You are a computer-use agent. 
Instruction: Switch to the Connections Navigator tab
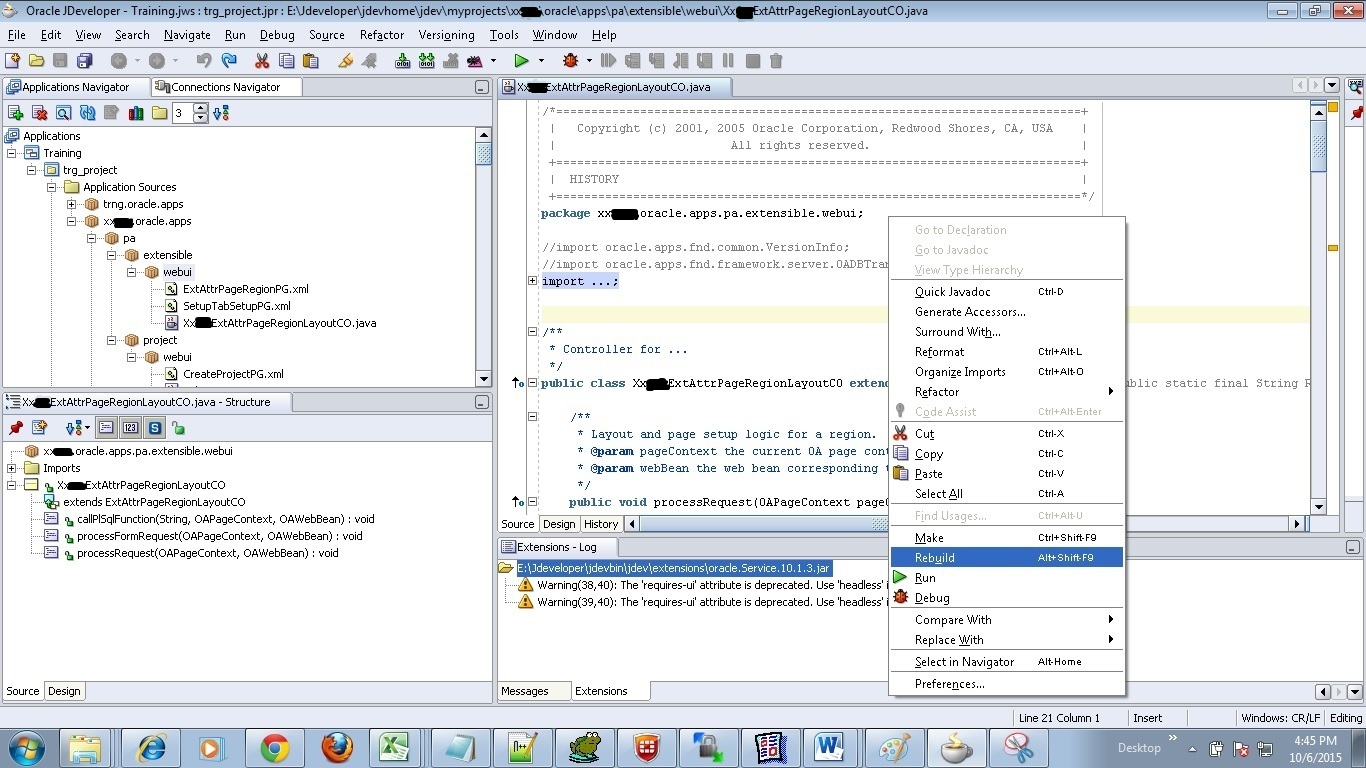click(x=226, y=87)
